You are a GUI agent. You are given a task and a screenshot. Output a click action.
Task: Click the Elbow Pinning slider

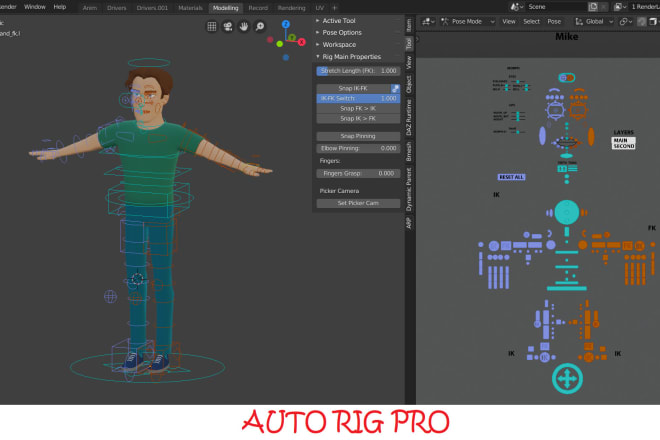click(x=358, y=148)
